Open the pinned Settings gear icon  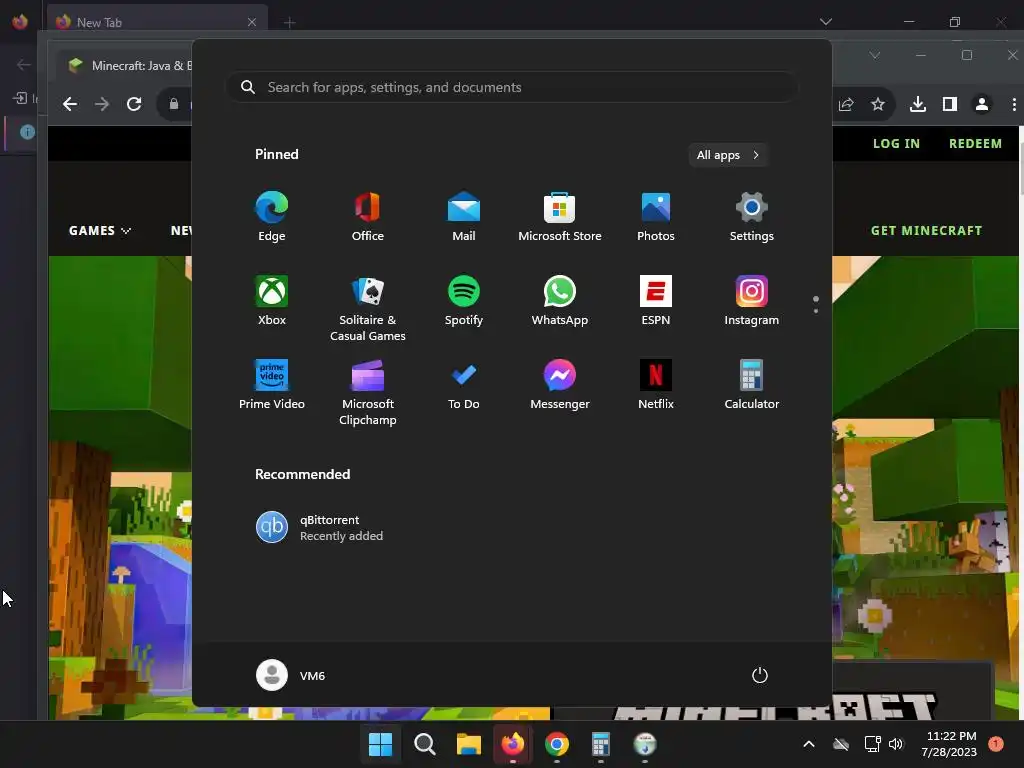(x=752, y=216)
